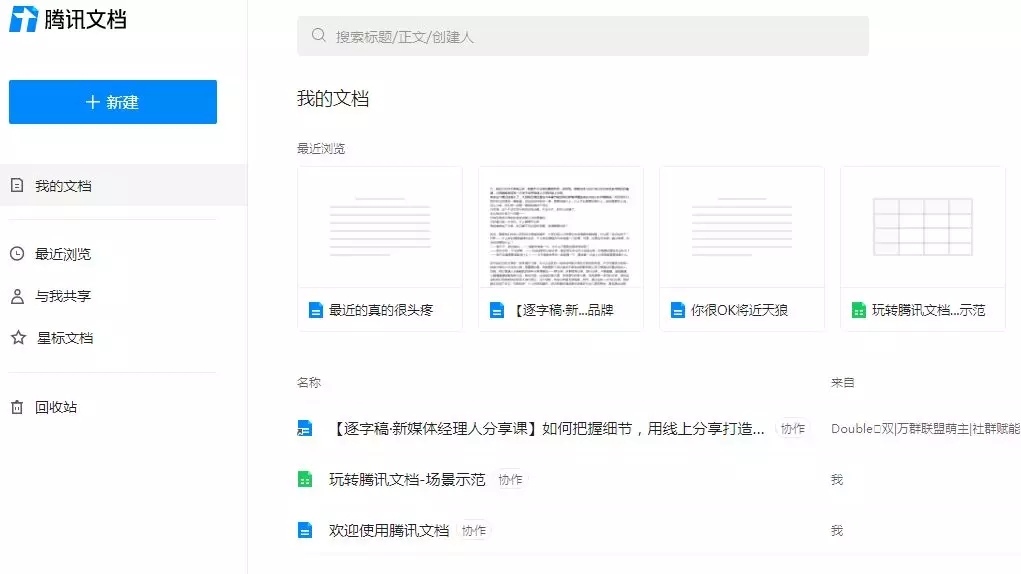Open recent card 【逐字稿·新...品牌

561,249
